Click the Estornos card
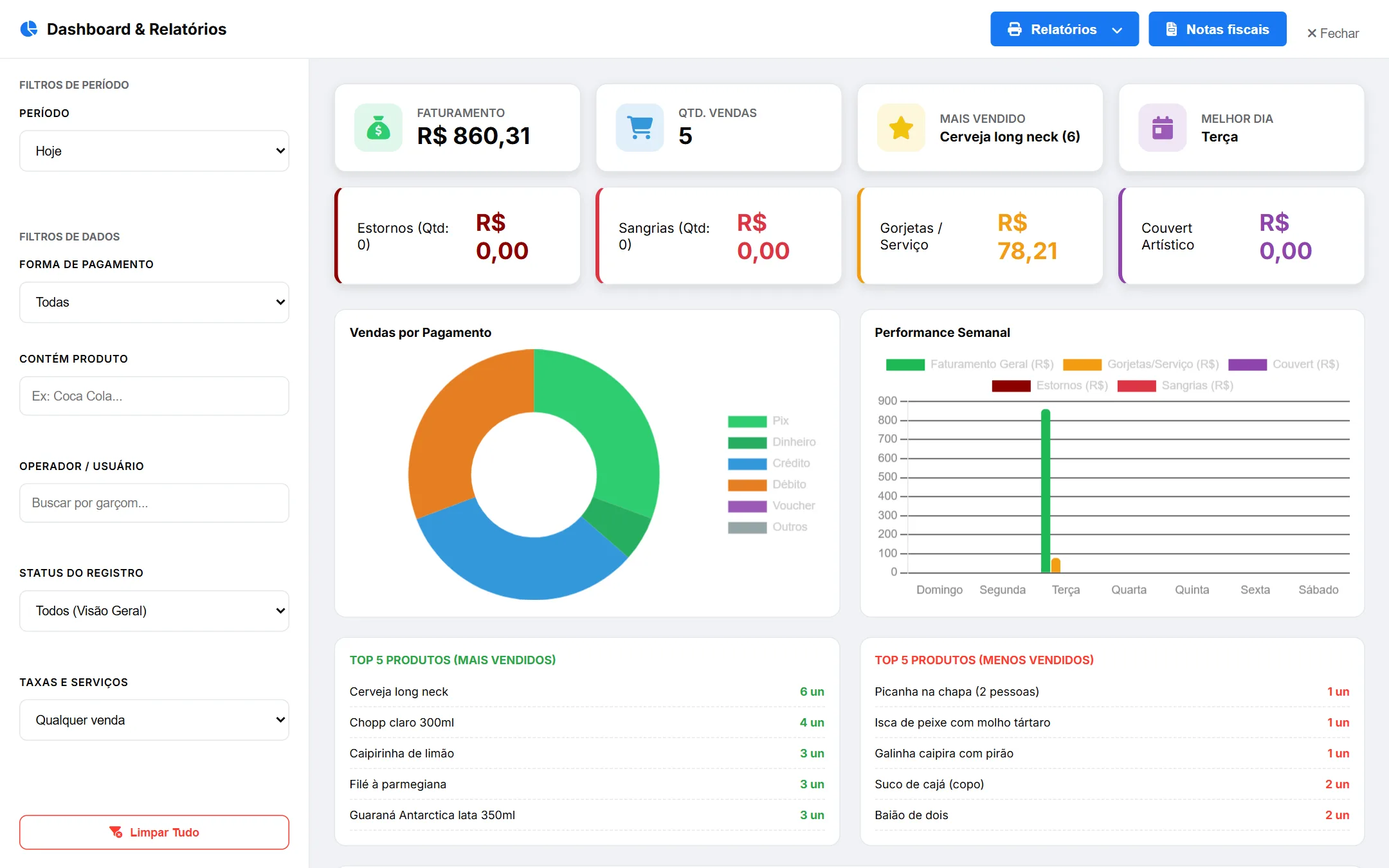The width and height of the screenshot is (1389, 868). [457, 236]
